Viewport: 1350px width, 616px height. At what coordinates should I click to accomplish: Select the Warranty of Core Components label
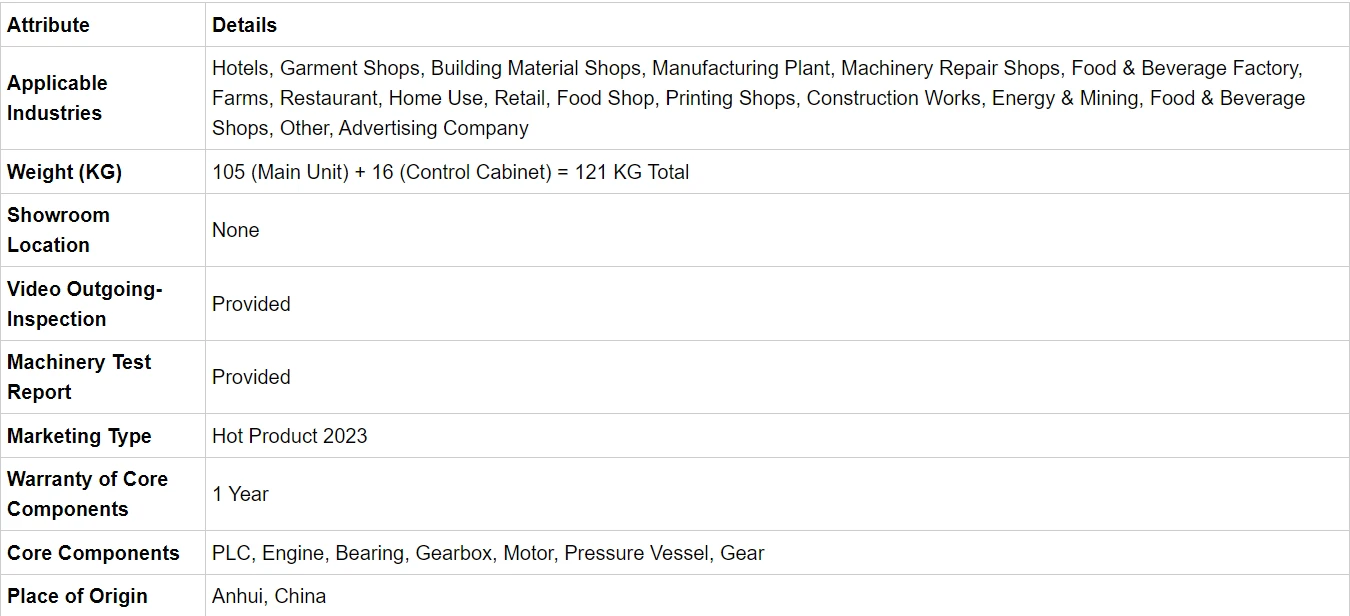click(87, 494)
